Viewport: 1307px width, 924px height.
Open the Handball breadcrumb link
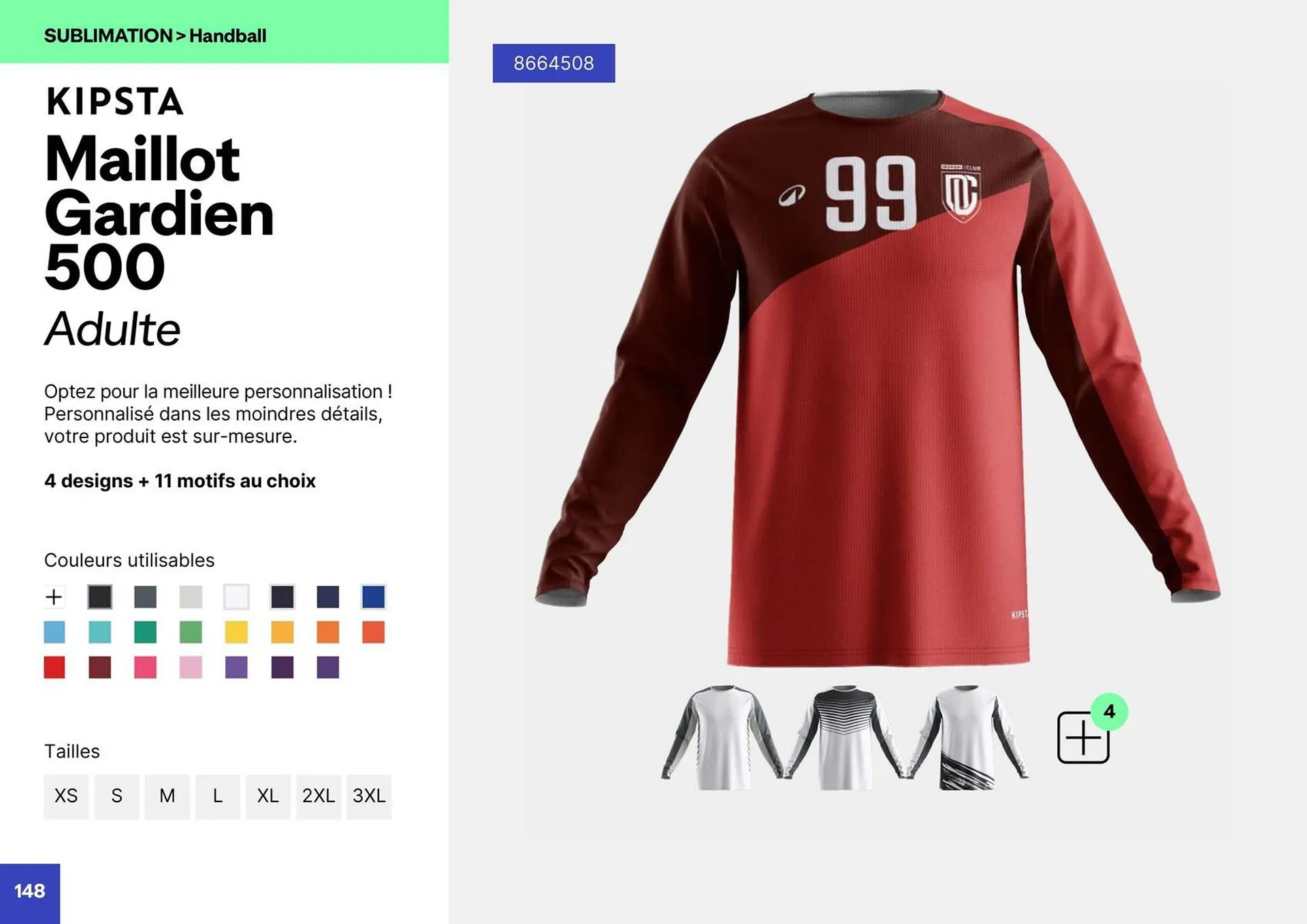(x=227, y=36)
